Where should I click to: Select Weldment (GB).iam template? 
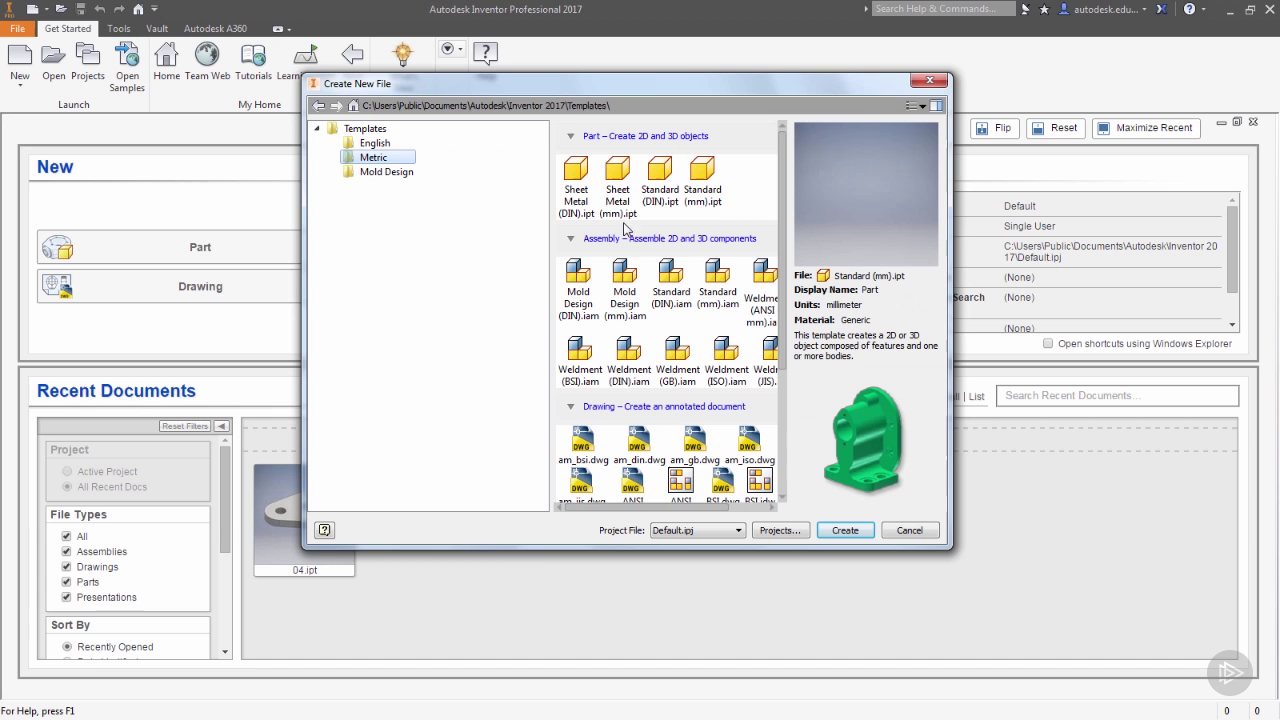(678, 361)
